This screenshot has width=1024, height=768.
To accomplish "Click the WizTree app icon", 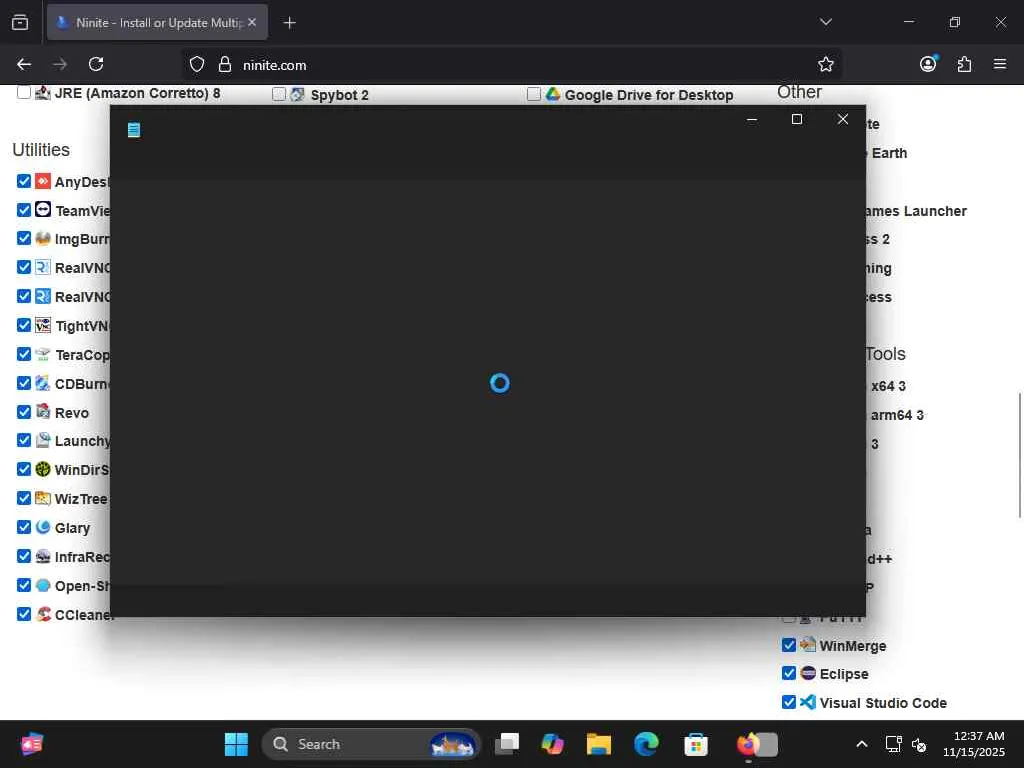I will tap(43, 498).
